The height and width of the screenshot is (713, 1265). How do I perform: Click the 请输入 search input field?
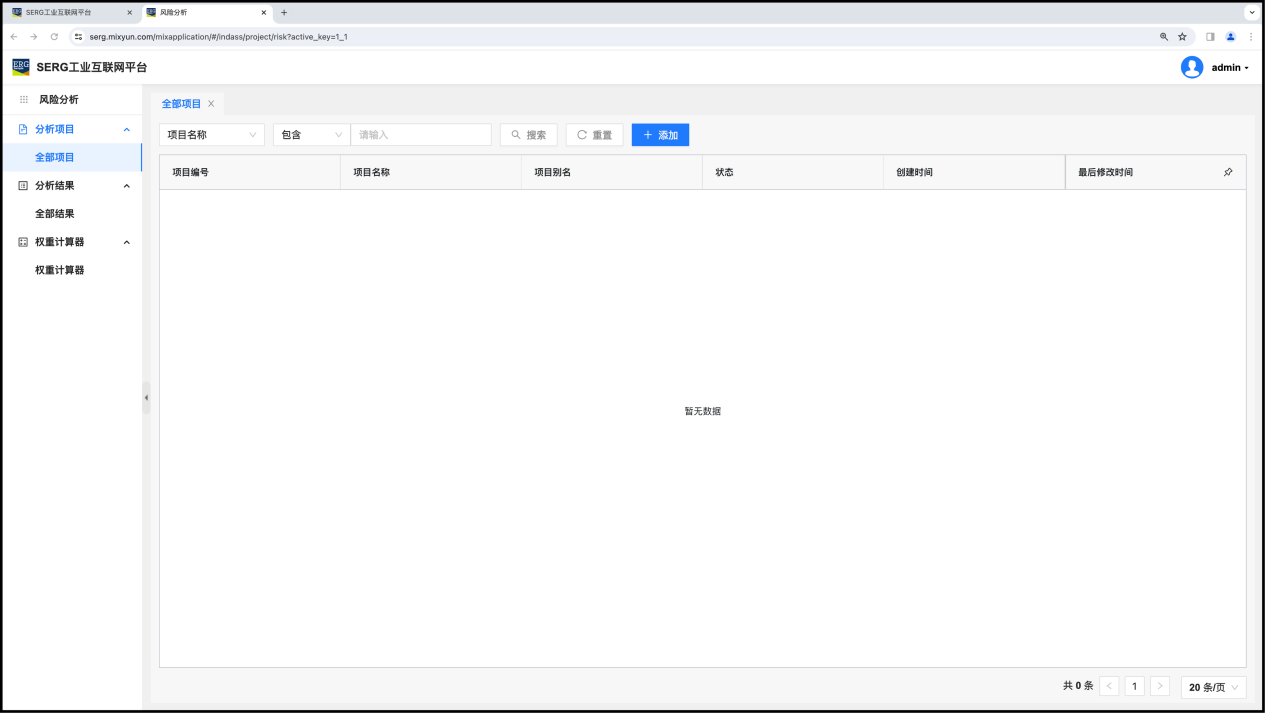420,135
